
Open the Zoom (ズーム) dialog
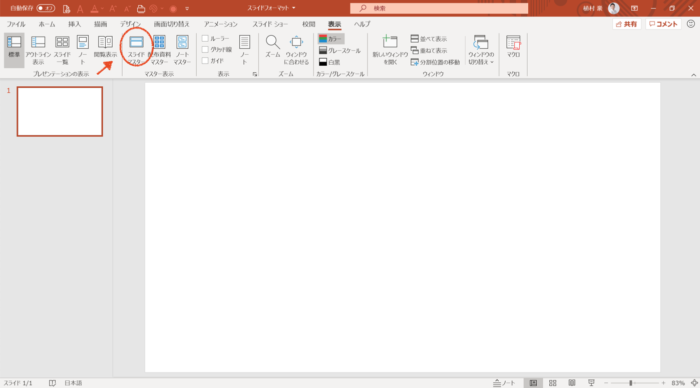coord(272,46)
